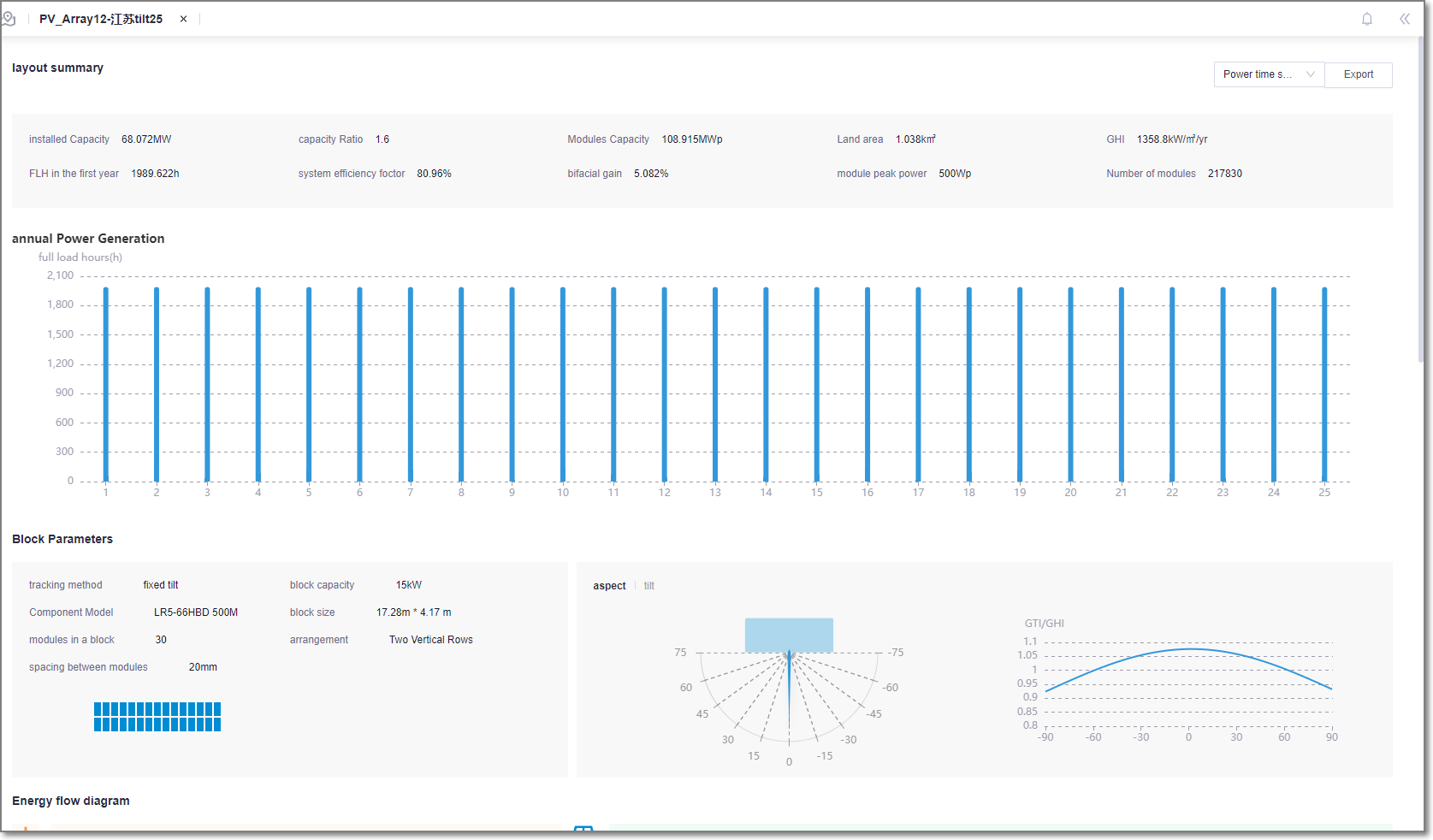This screenshot has height=840, width=1433.
Task: Click the Land area value 1.038km²
Action: [915, 139]
